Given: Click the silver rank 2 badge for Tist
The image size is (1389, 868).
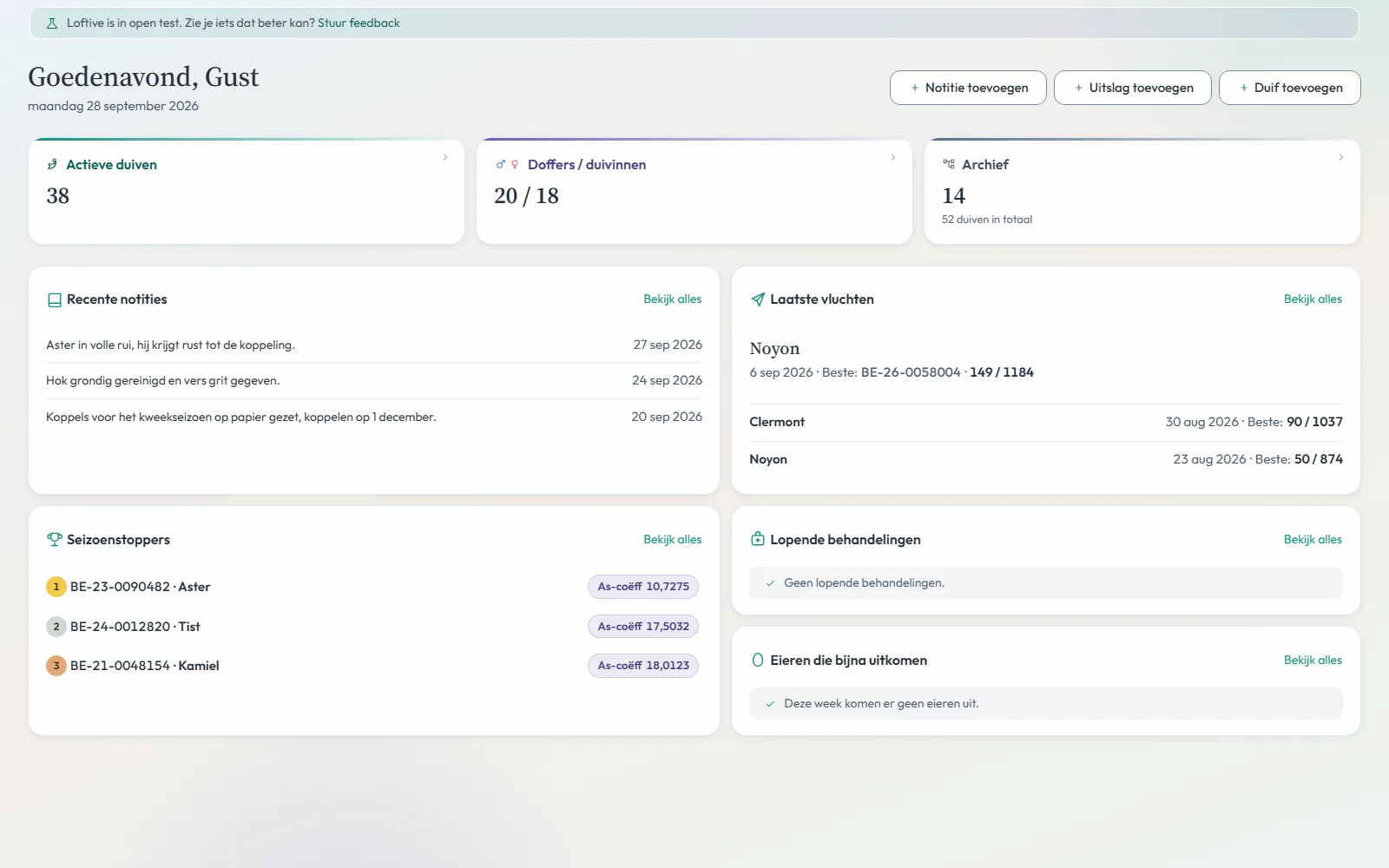Looking at the screenshot, I should [x=56, y=627].
